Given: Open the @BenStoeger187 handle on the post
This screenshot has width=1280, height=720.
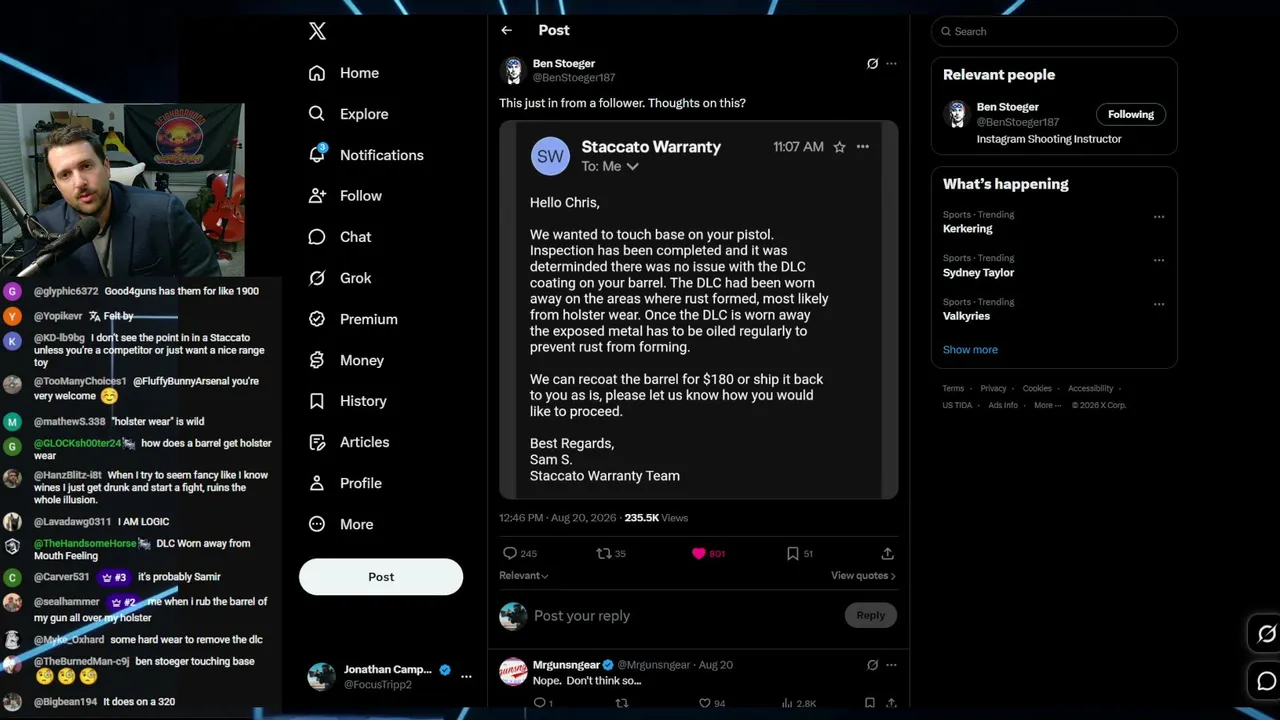Looking at the screenshot, I should (x=574, y=78).
